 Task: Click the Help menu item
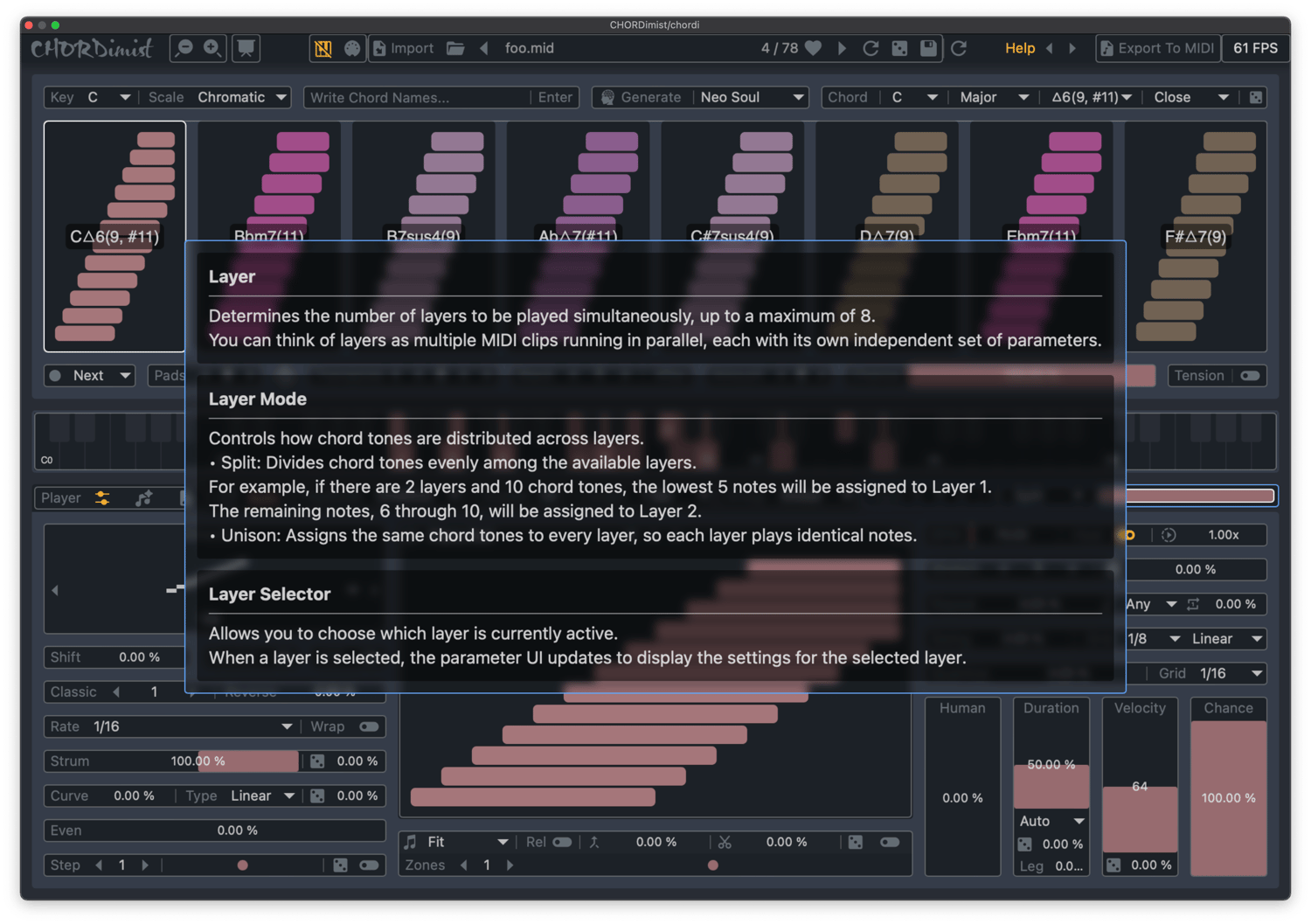[x=1020, y=48]
